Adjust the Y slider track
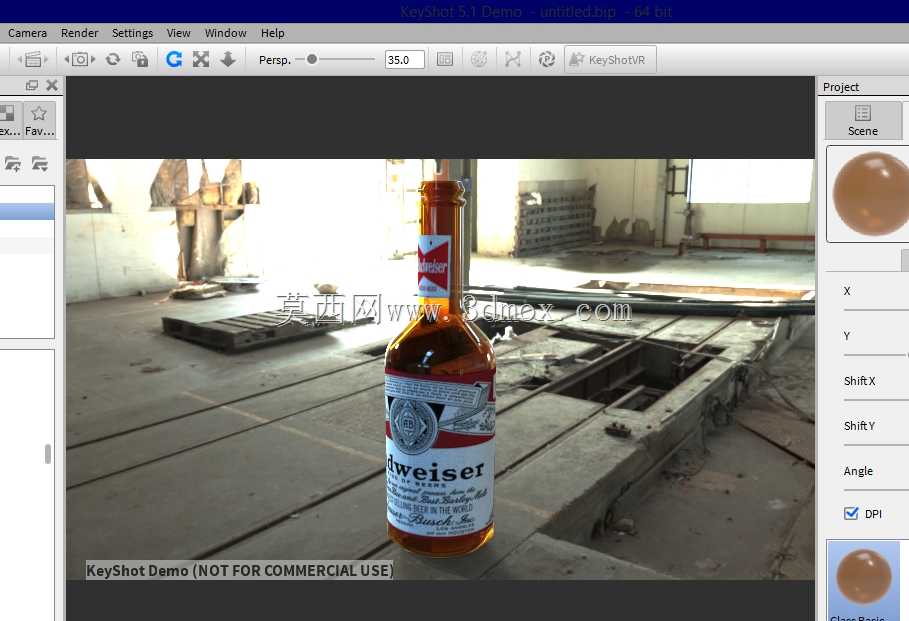This screenshot has height=621, width=909. (875, 354)
